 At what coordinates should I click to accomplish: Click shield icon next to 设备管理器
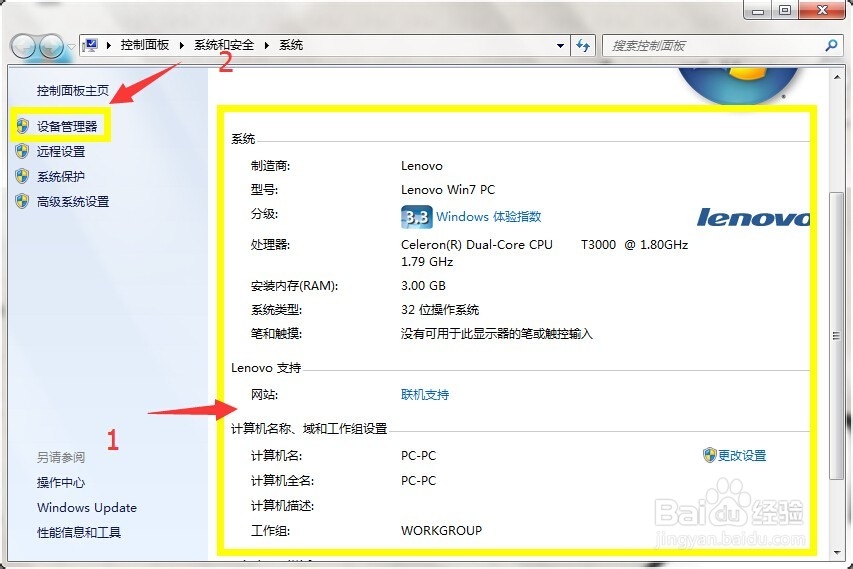click(x=22, y=126)
